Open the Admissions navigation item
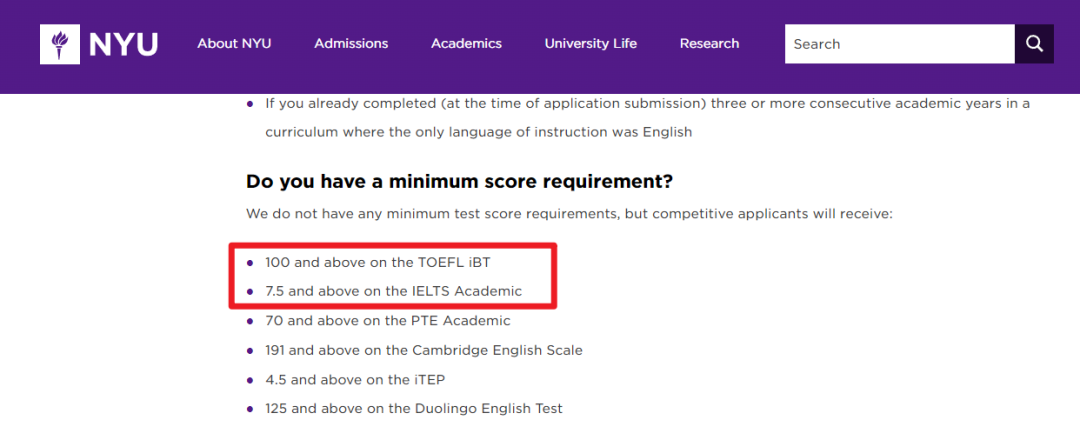The height and width of the screenshot is (440, 1080). pyautogui.click(x=351, y=43)
